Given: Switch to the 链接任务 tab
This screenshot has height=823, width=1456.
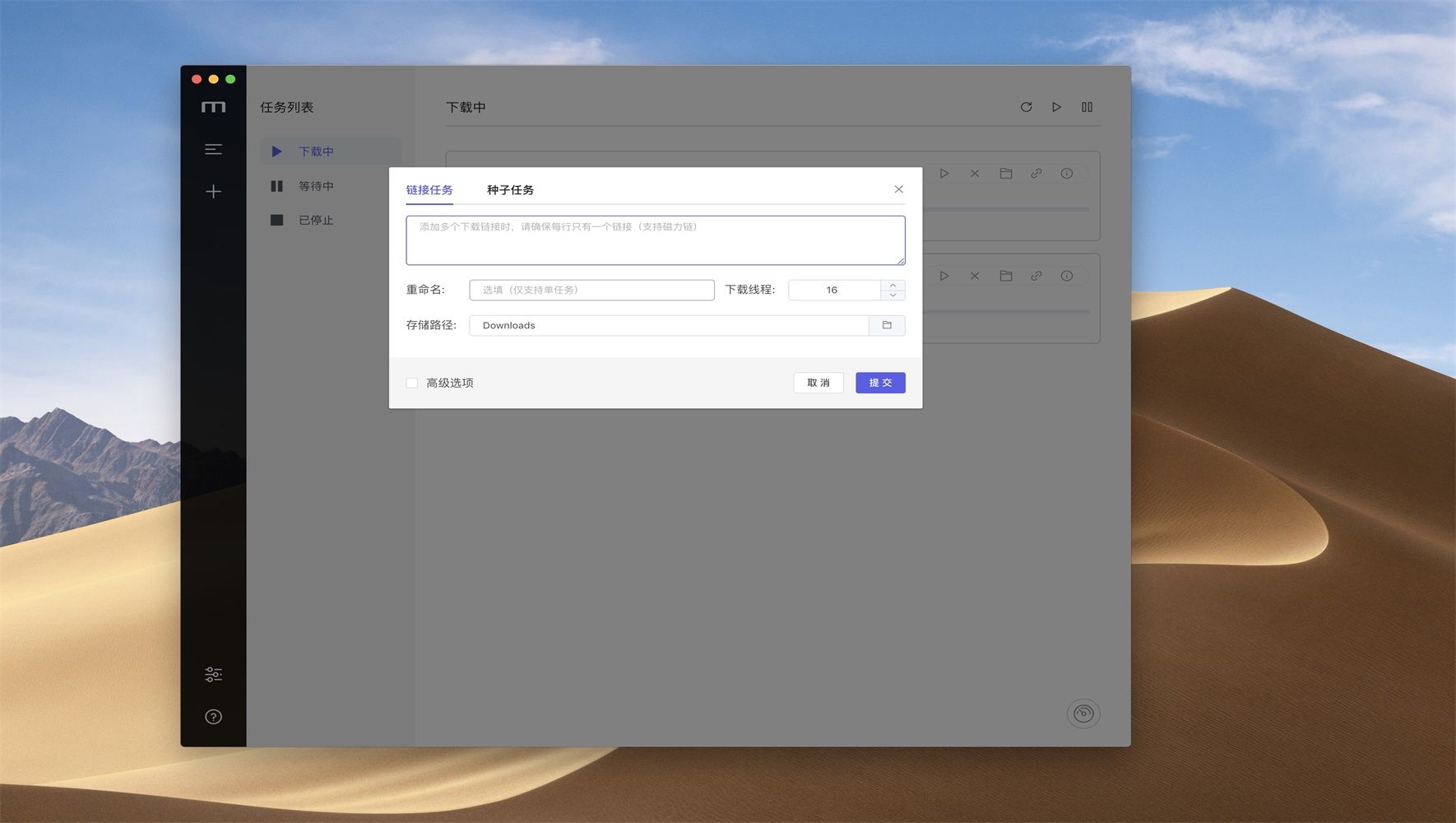Looking at the screenshot, I should (429, 190).
